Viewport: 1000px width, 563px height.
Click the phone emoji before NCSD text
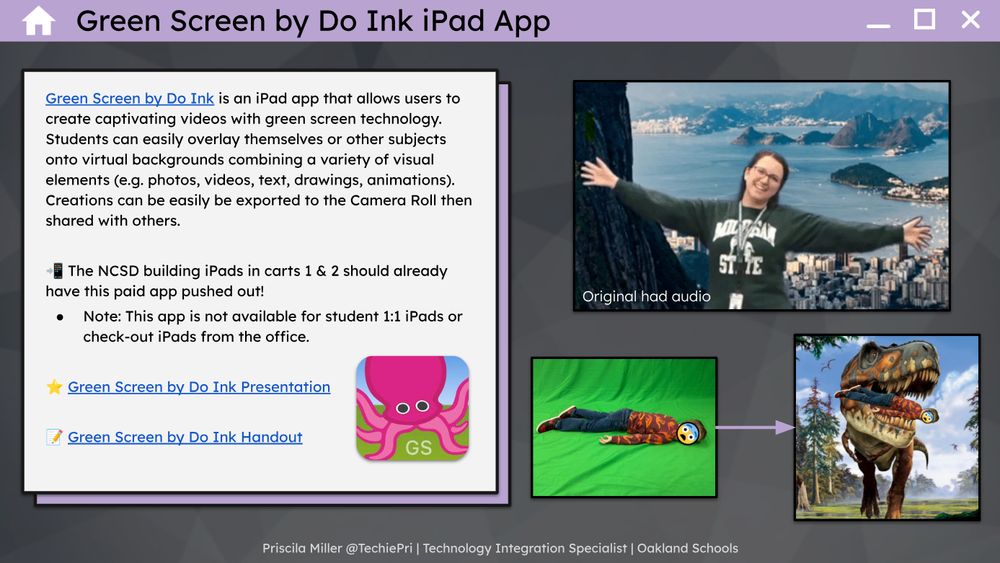55,271
